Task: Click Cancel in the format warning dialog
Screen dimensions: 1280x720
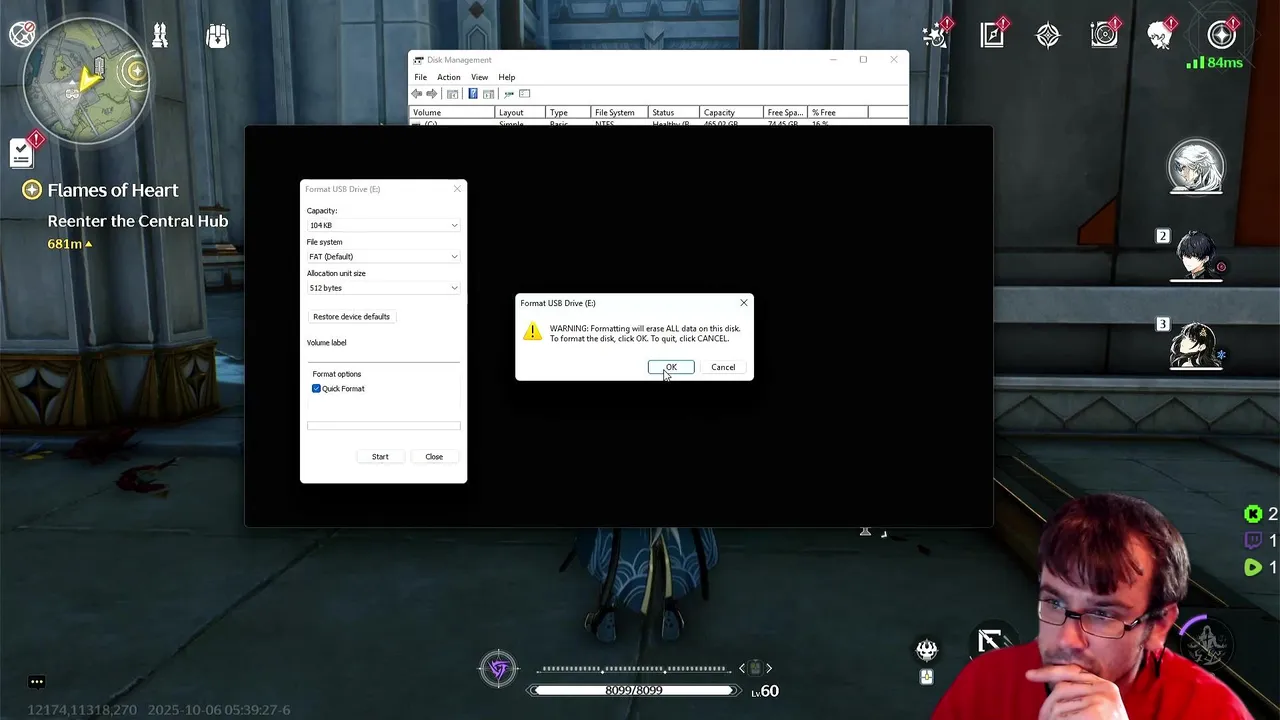Action: (x=723, y=367)
